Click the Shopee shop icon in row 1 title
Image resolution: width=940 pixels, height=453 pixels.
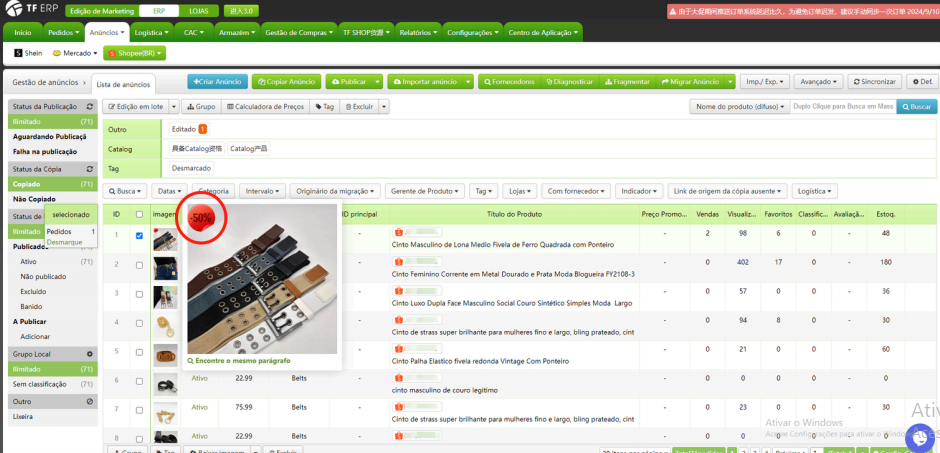point(398,231)
